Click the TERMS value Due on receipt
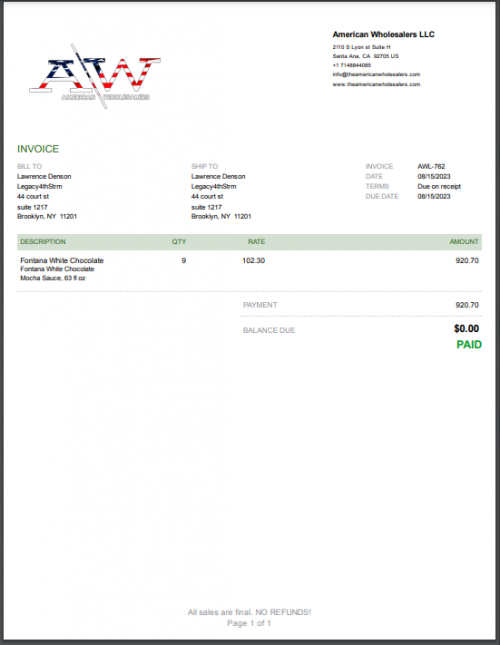The image size is (500, 645). [x=439, y=186]
